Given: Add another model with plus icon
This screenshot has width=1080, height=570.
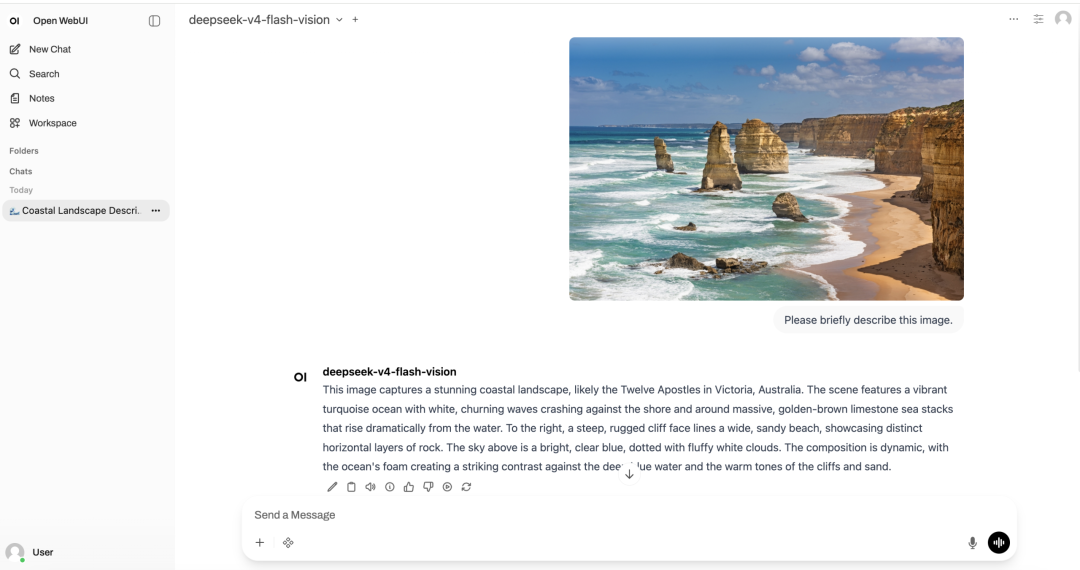Looking at the screenshot, I should pyautogui.click(x=355, y=20).
